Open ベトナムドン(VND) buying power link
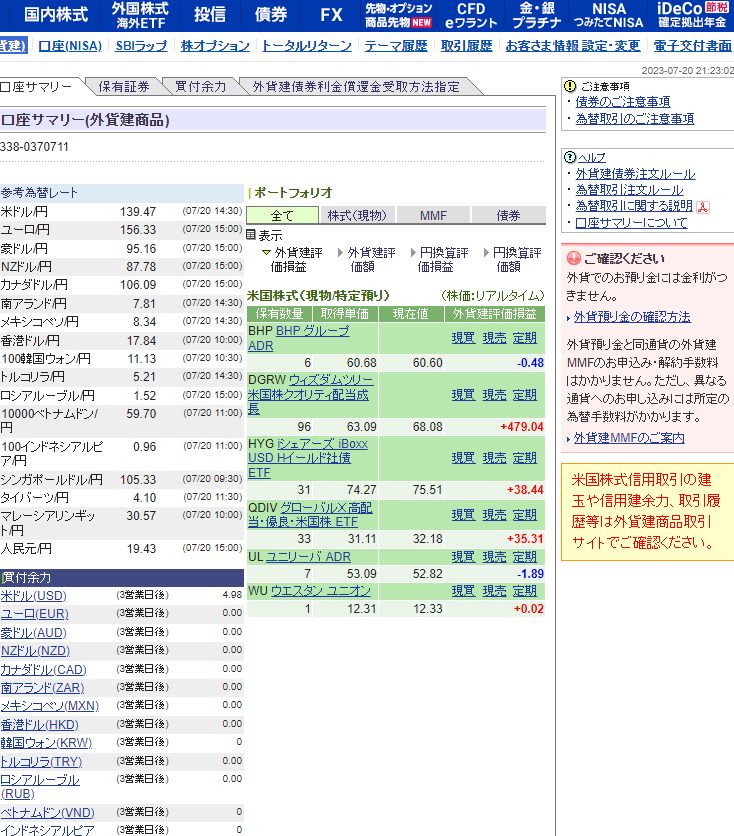This screenshot has height=836, width=734. coord(47,813)
